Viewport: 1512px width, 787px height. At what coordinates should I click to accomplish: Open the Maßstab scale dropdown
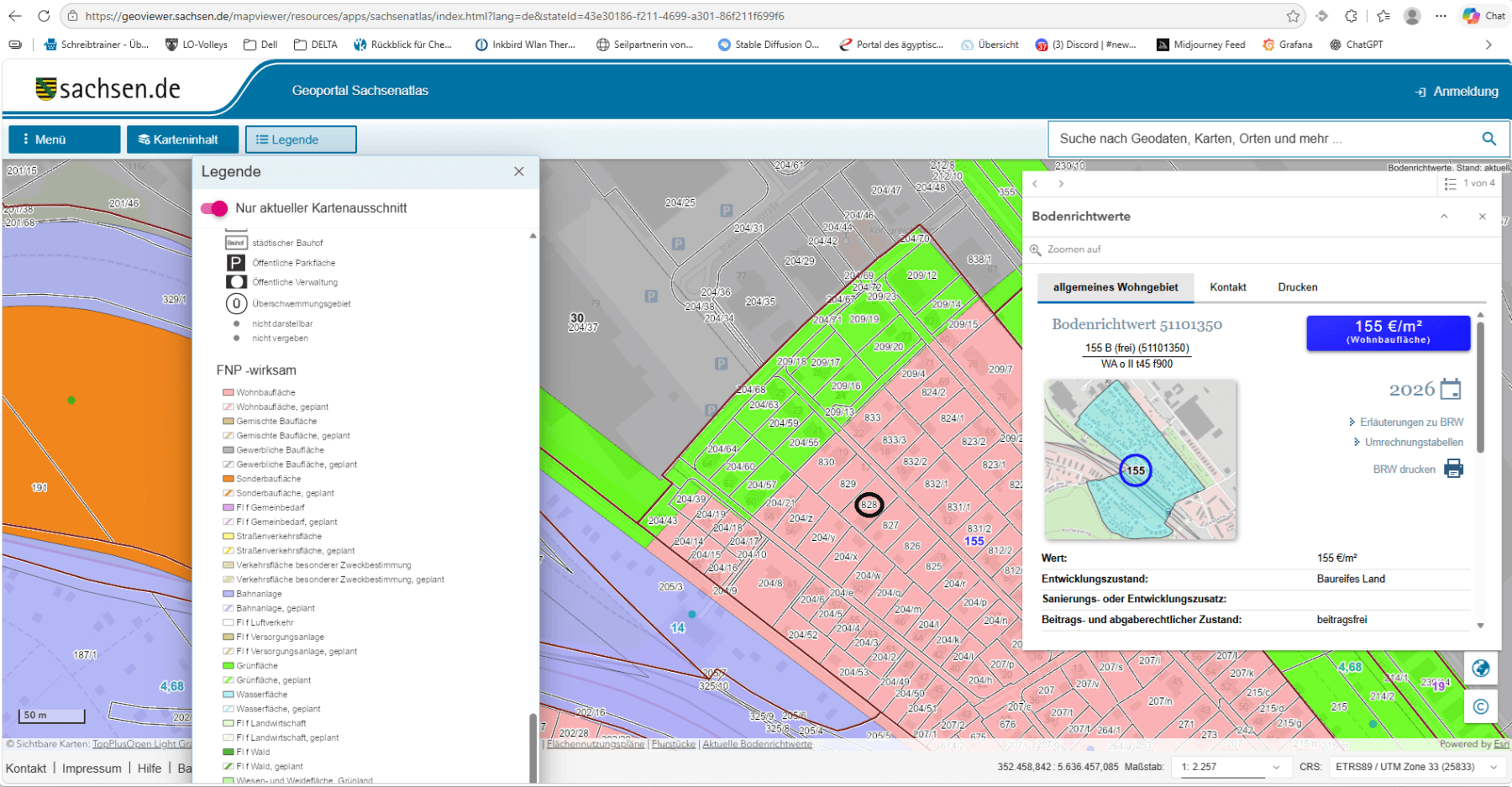coord(1231,767)
